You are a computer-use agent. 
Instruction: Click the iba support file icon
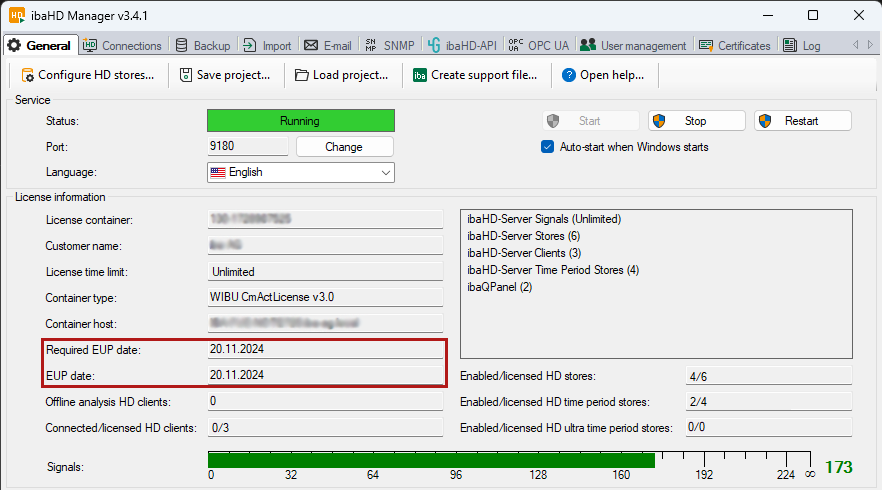(x=420, y=75)
